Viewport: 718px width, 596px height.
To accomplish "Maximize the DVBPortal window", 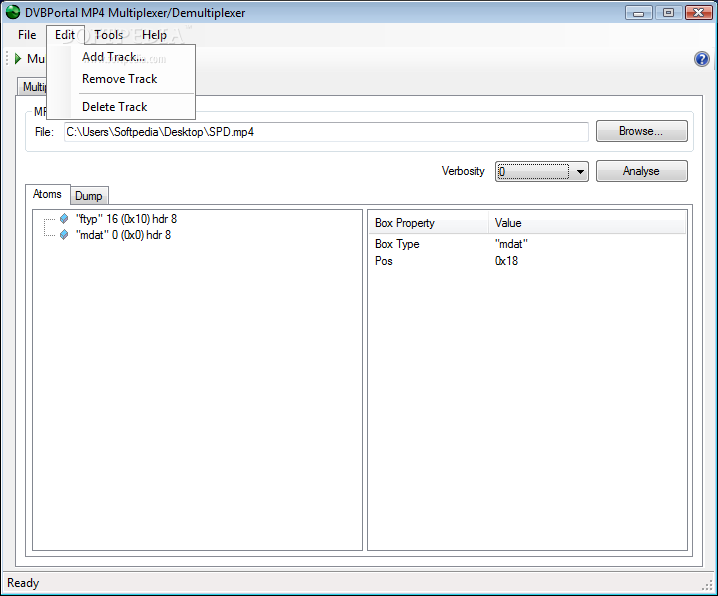I will (668, 13).
